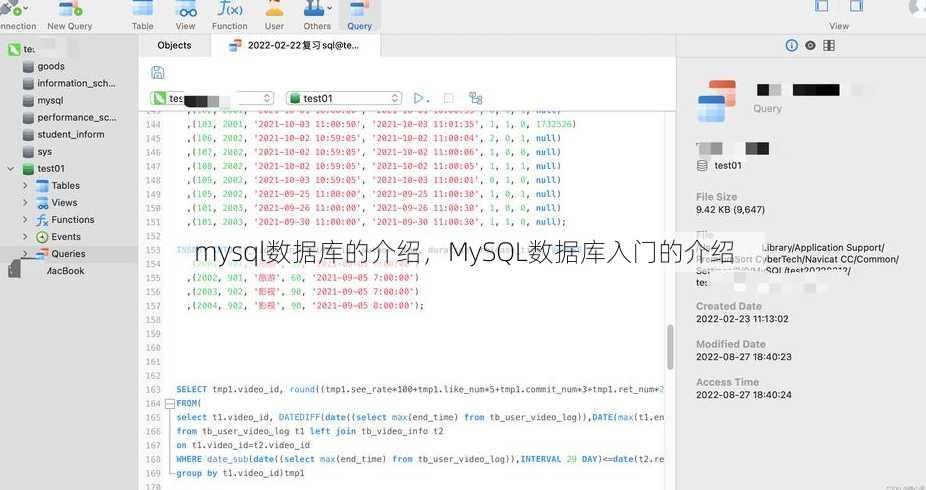Click the right window view layout icon
The height and width of the screenshot is (490, 926).
856,6
